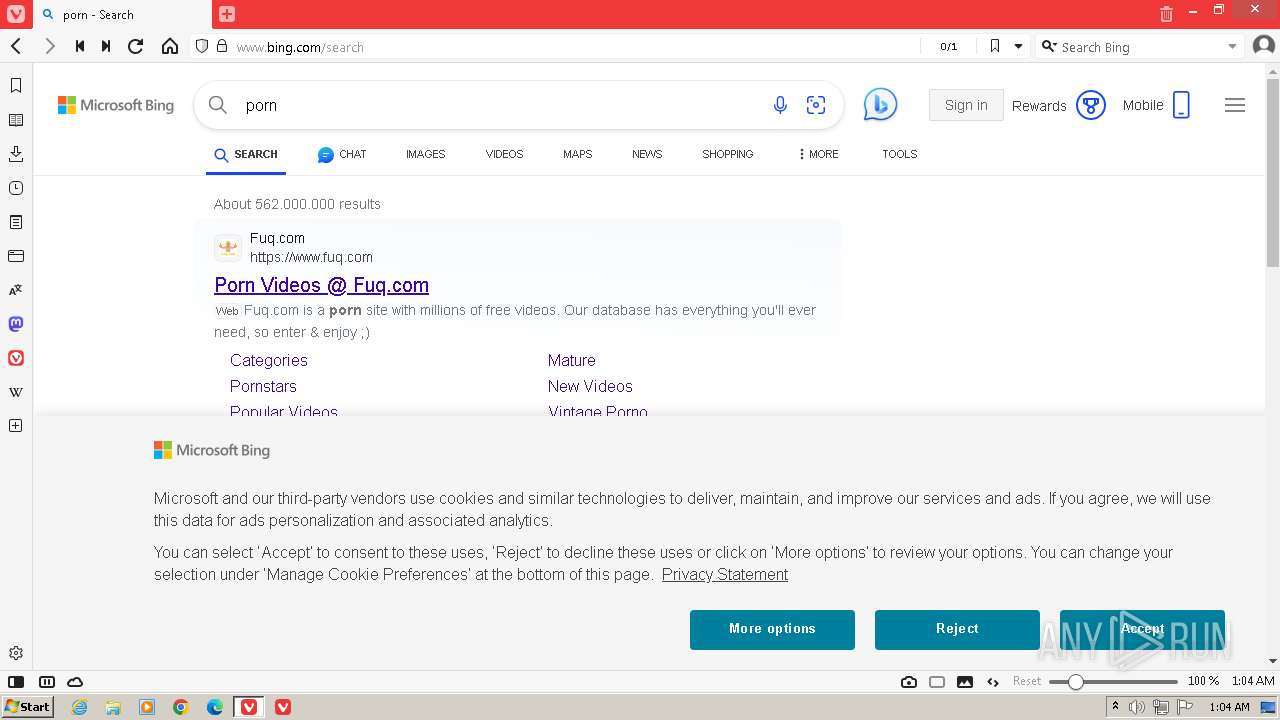
Task: Toggle images and animations loading
Action: point(965,682)
